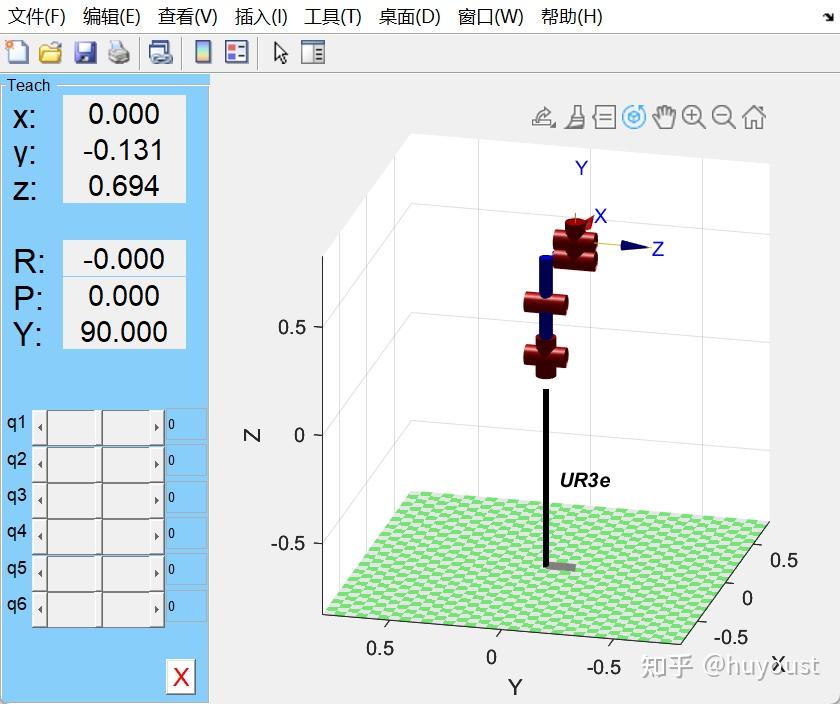Save the figure with the floppy disk icon

tap(85, 52)
